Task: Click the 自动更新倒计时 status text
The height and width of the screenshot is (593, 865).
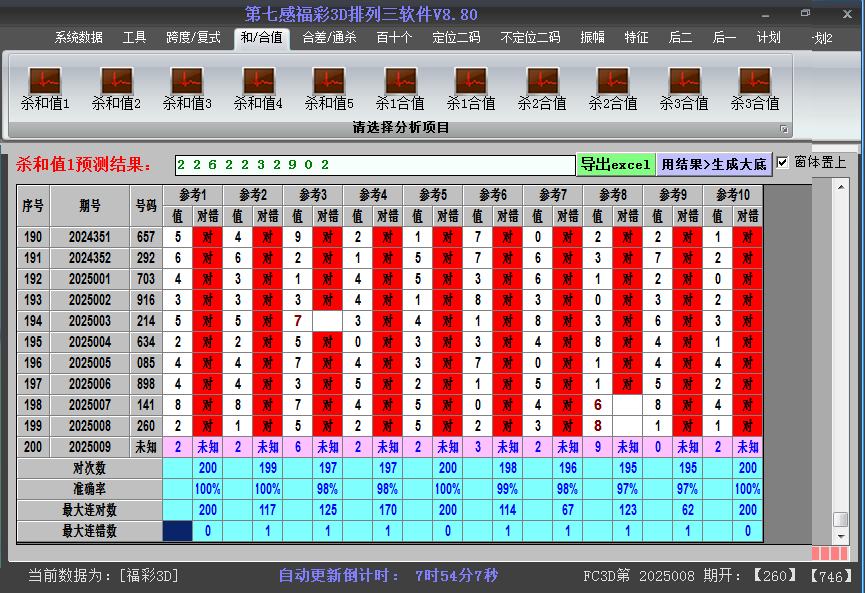Action: tap(388, 575)
